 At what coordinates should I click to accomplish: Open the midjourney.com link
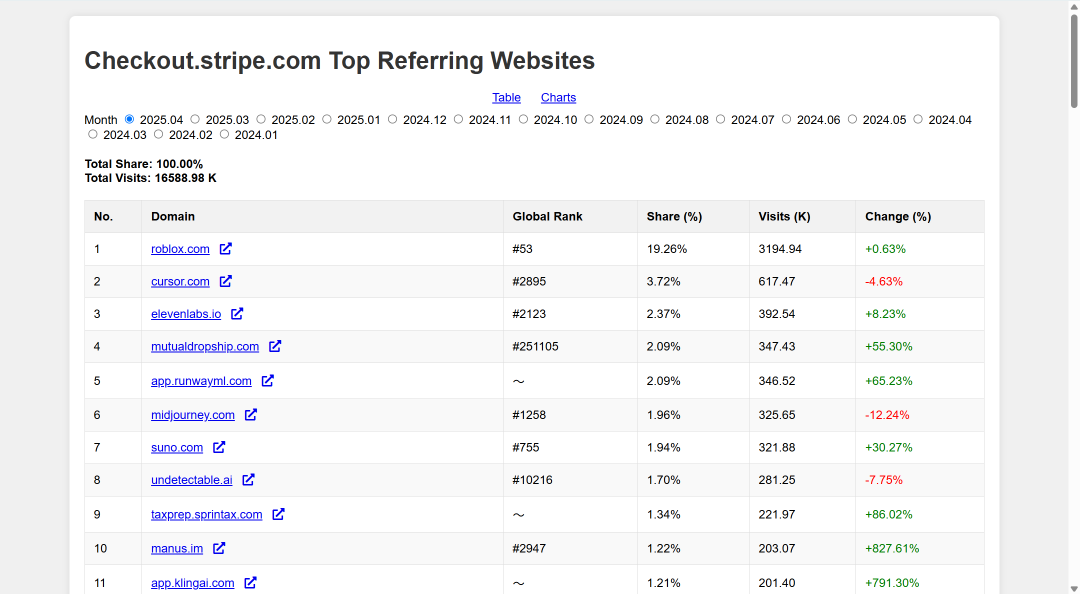(193, 415)
